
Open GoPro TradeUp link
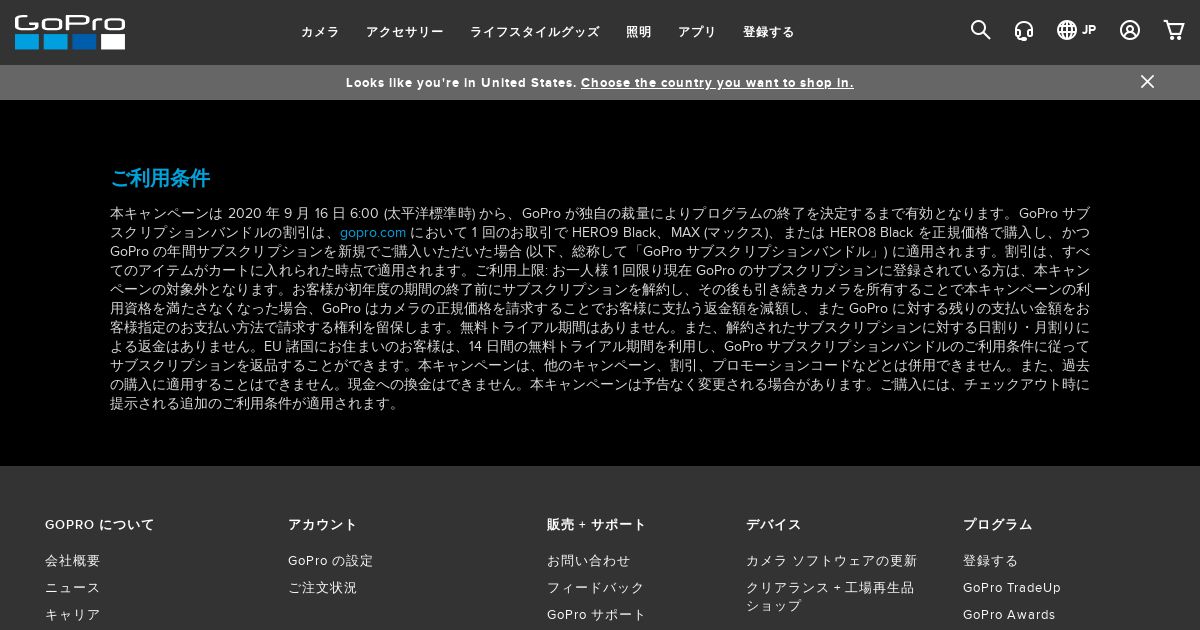point(1012,588)
